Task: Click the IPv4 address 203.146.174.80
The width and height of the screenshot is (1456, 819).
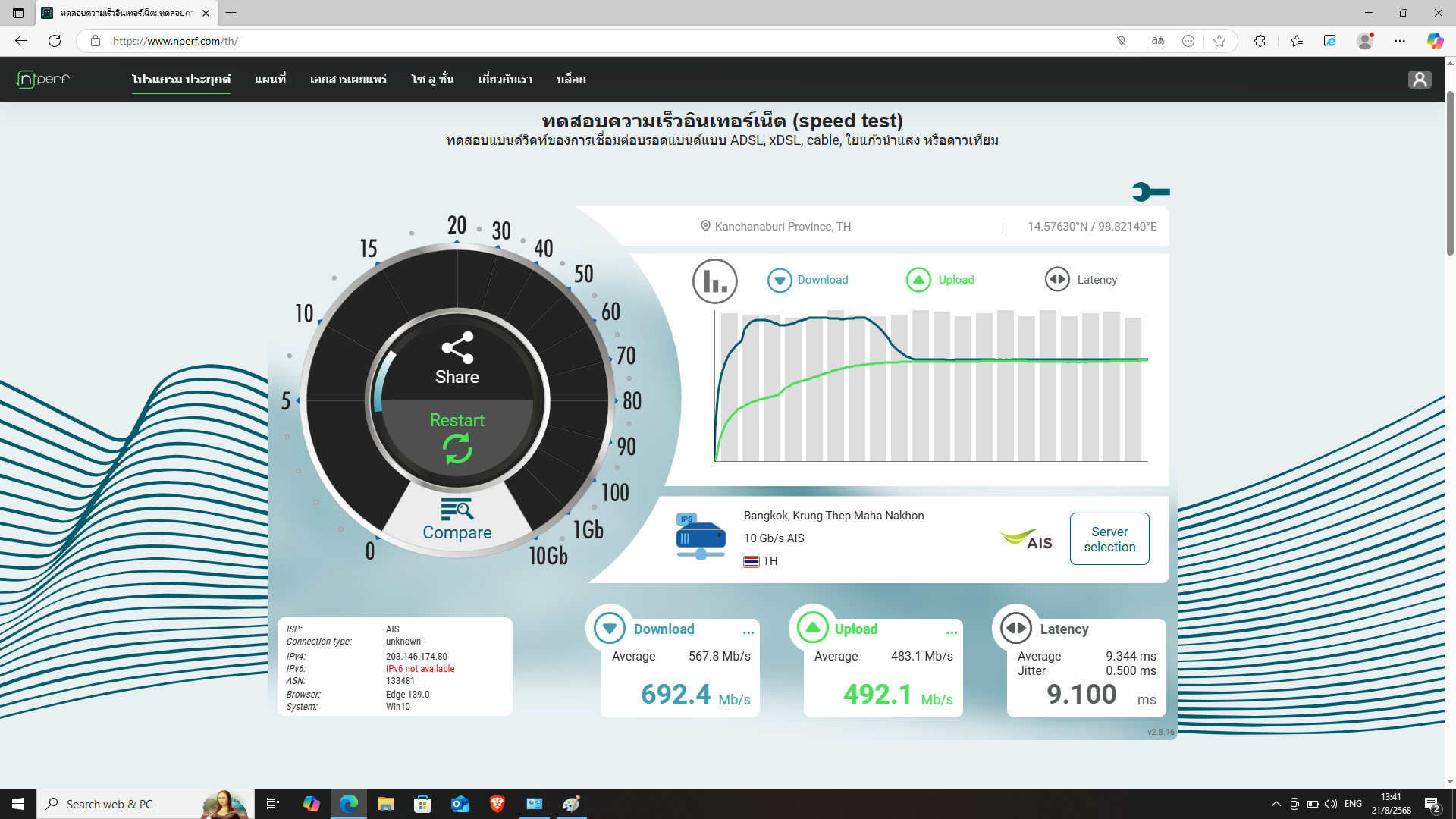Action: click(416, 657)
